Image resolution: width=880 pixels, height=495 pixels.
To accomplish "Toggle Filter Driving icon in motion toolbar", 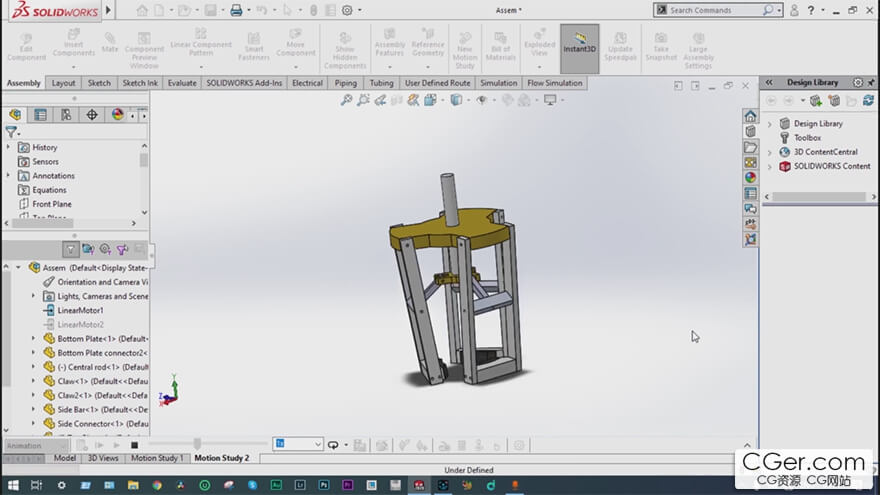I will point(105,249).
